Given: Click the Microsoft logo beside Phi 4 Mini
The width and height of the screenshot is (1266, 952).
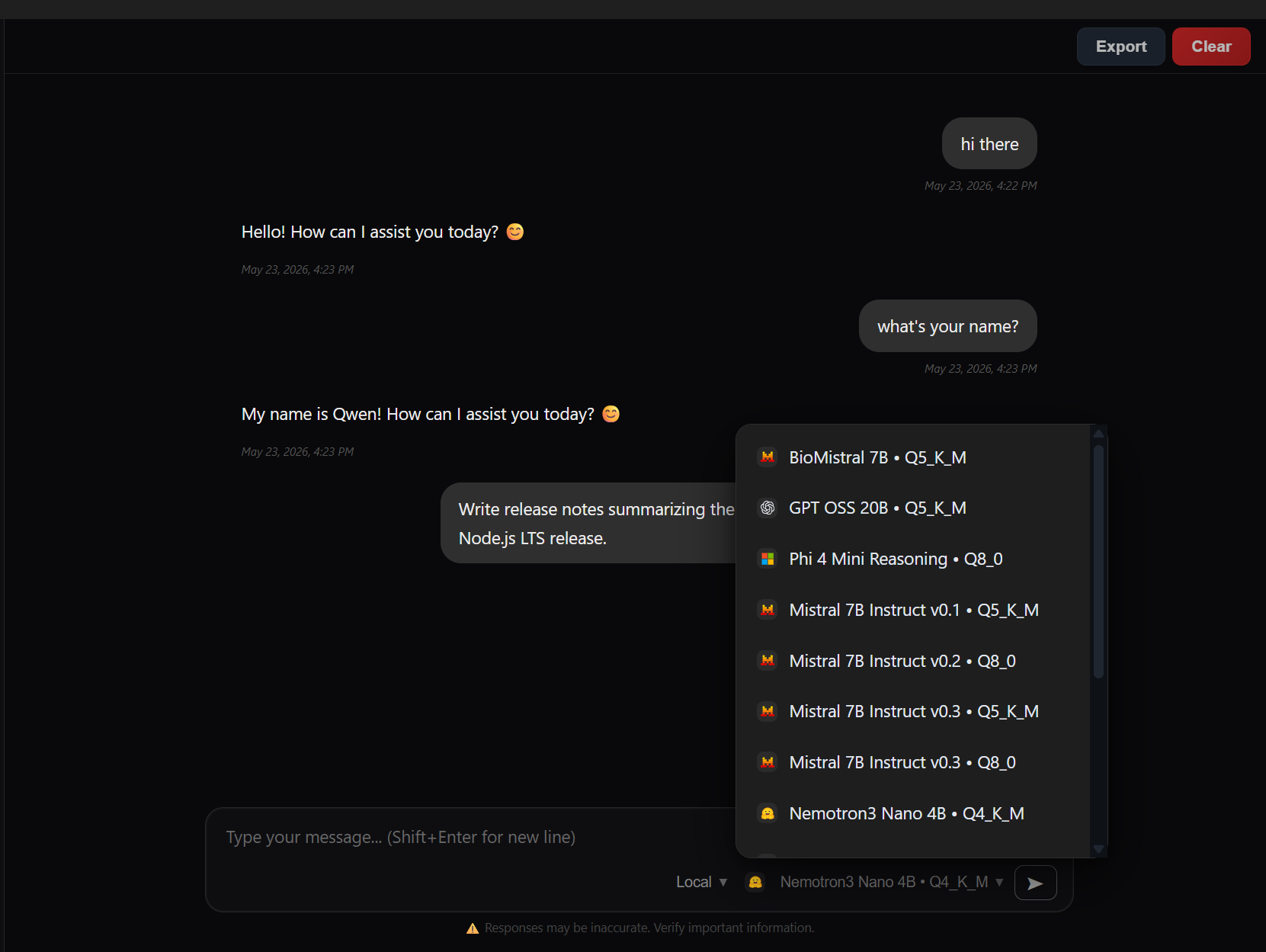Looking at the screenshot, I should tap(768, 559).
